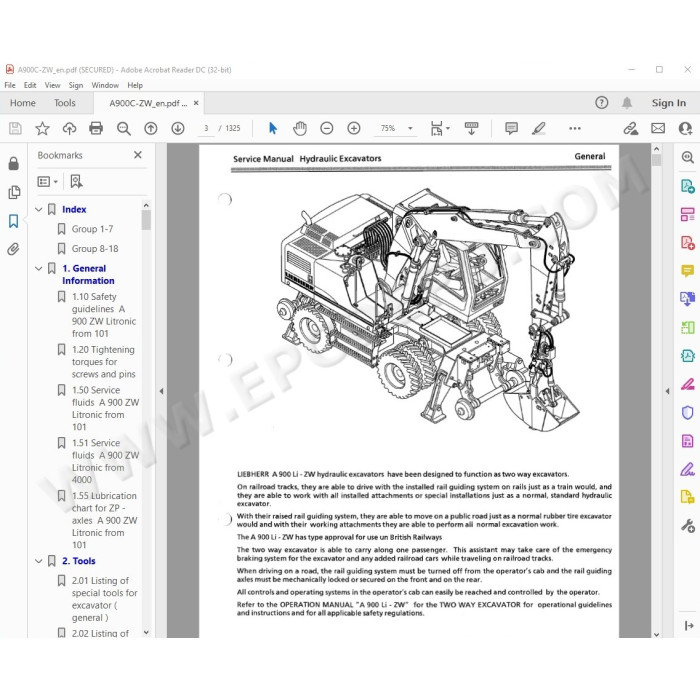Add a comment sticky note
Viewport: 700px width, 700px height.
tap(512, 129)
